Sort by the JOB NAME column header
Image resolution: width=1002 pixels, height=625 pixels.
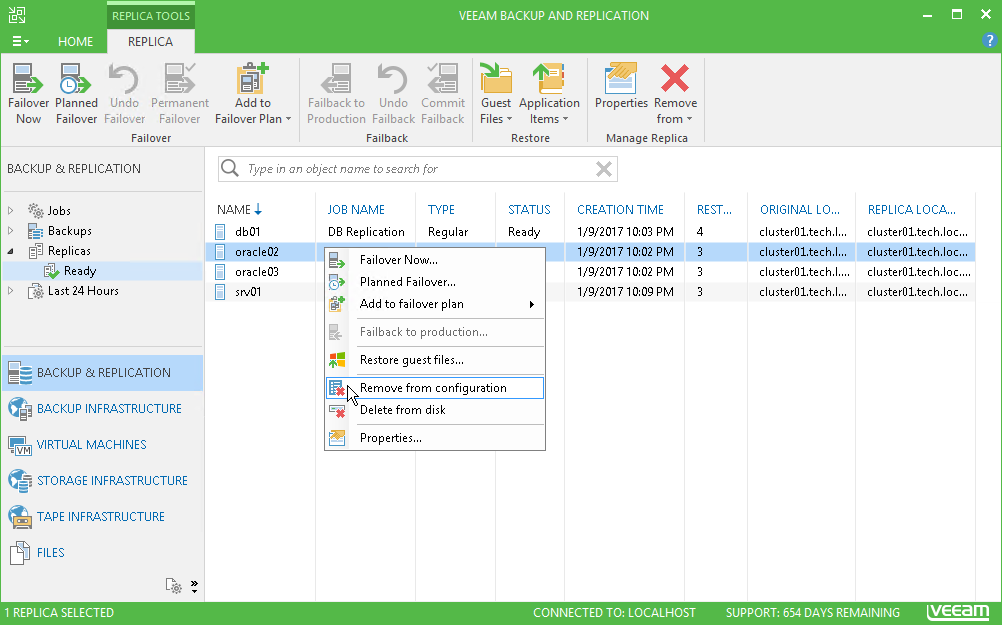[x=356, y=210]
